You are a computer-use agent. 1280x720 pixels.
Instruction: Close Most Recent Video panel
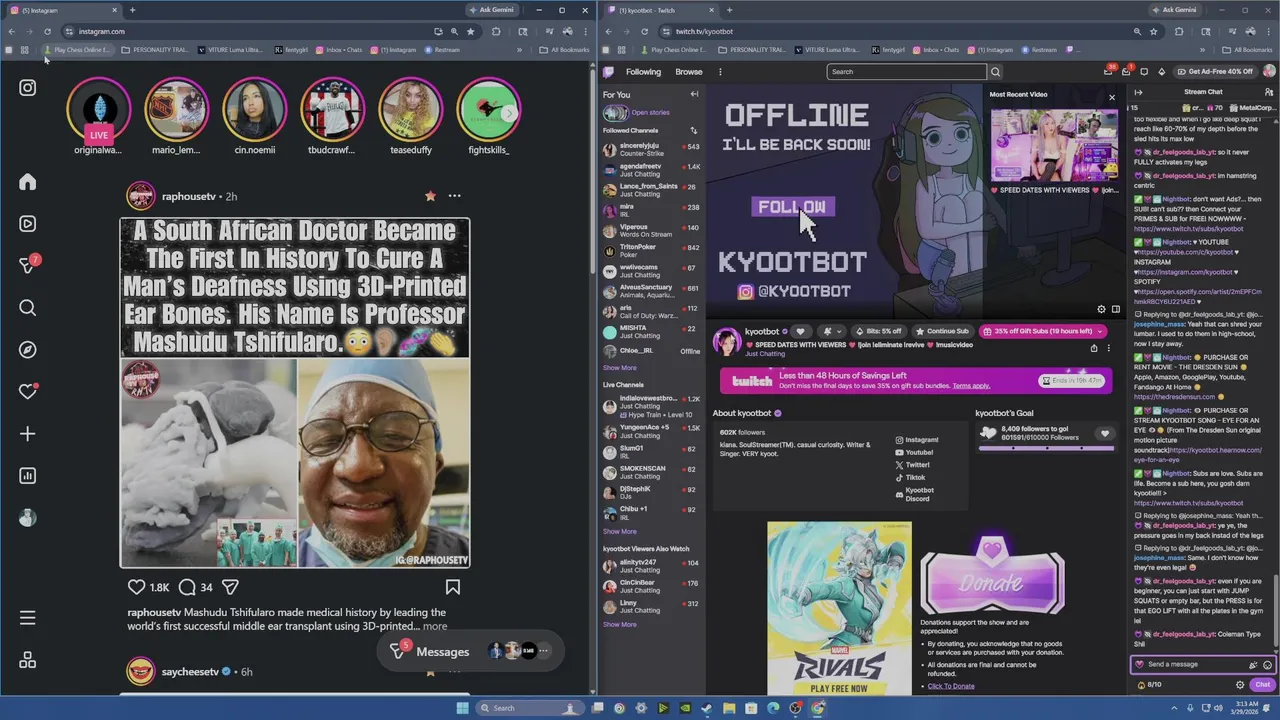[1112, 98]
